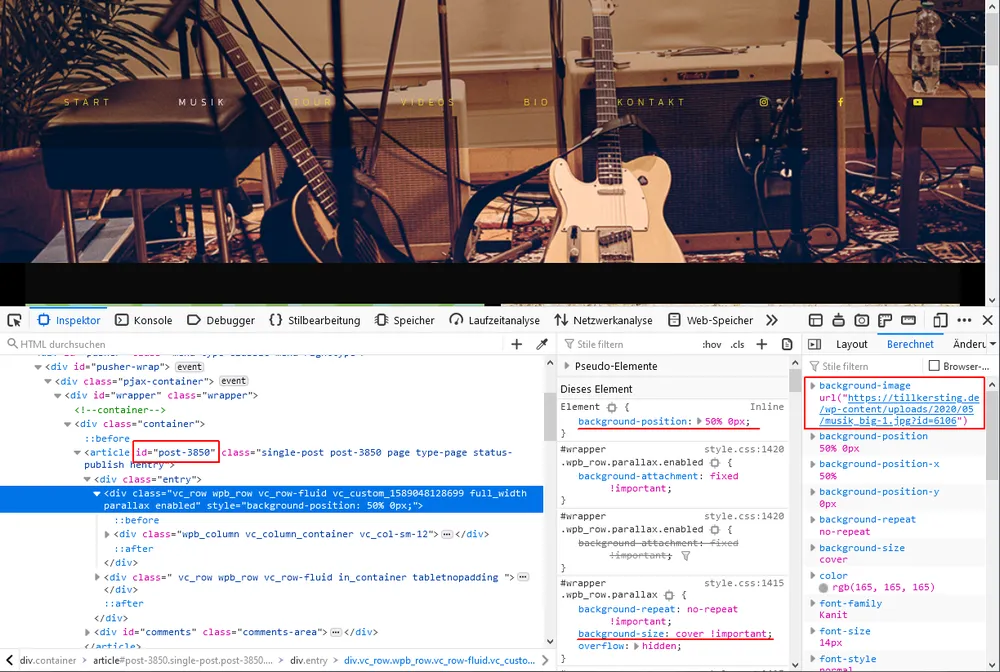Image resolution: width=1000 pixels, height=672 pixels.
Task: Open the Inspektor tab
Action: pyautogui.click(x=69, y=320)
